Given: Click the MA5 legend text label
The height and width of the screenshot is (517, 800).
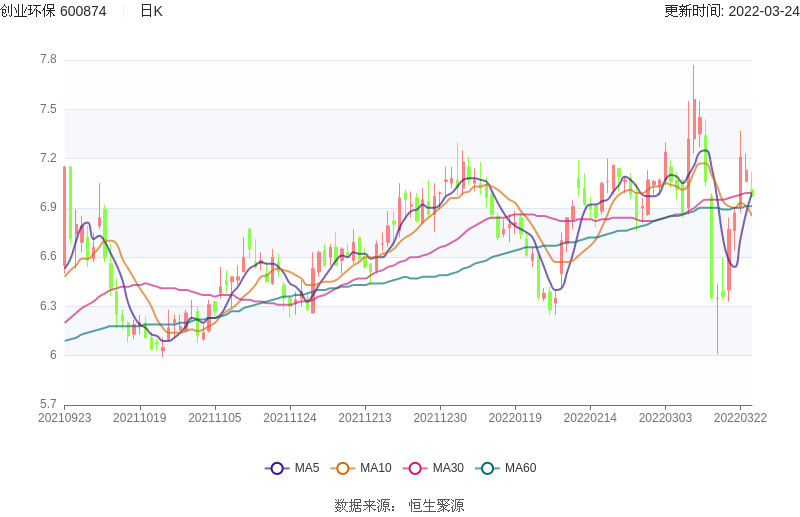Looking at the screenshot, I should [306, 468].
